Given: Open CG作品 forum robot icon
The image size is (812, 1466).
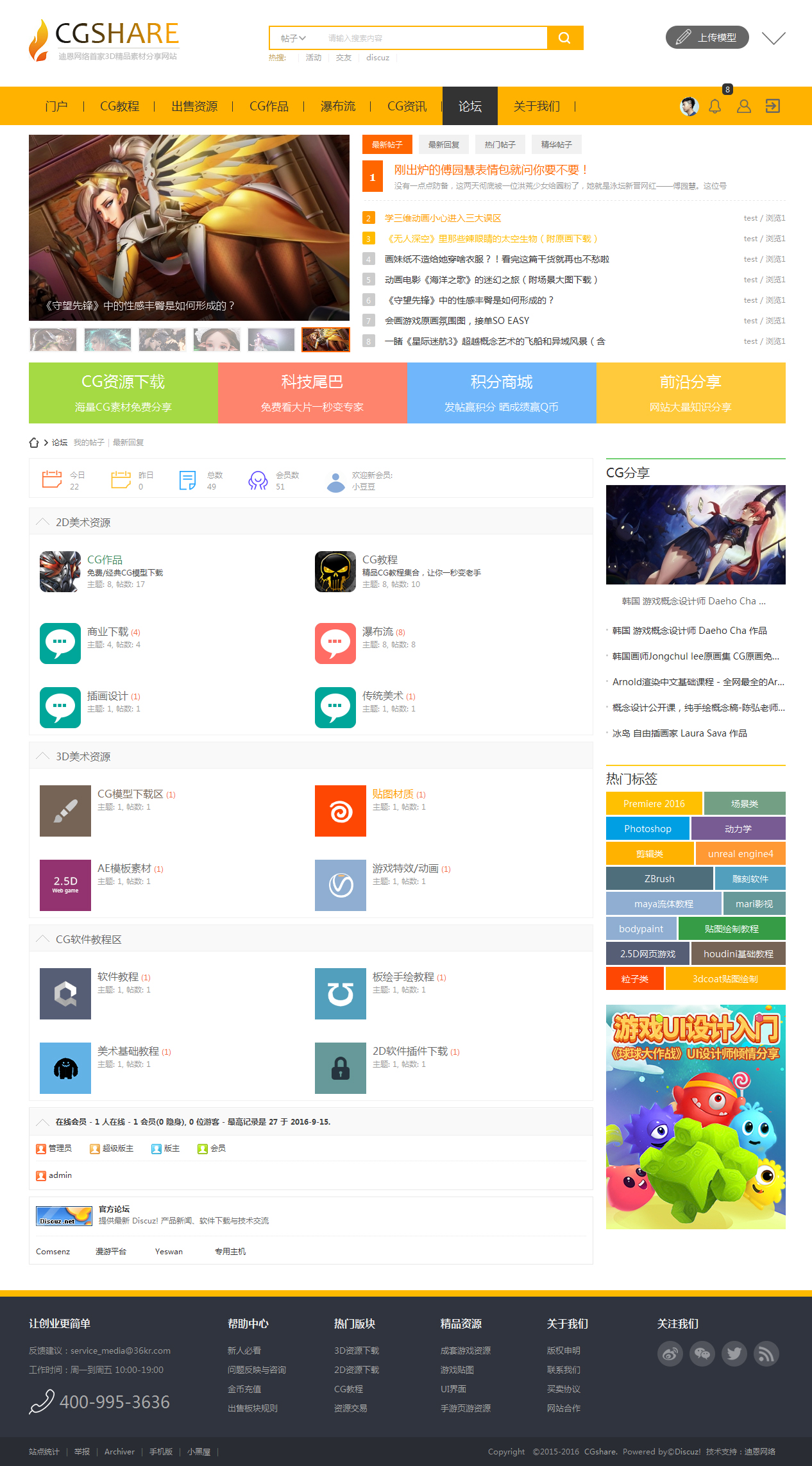Looking at the screenshot, I should point(60,572).
